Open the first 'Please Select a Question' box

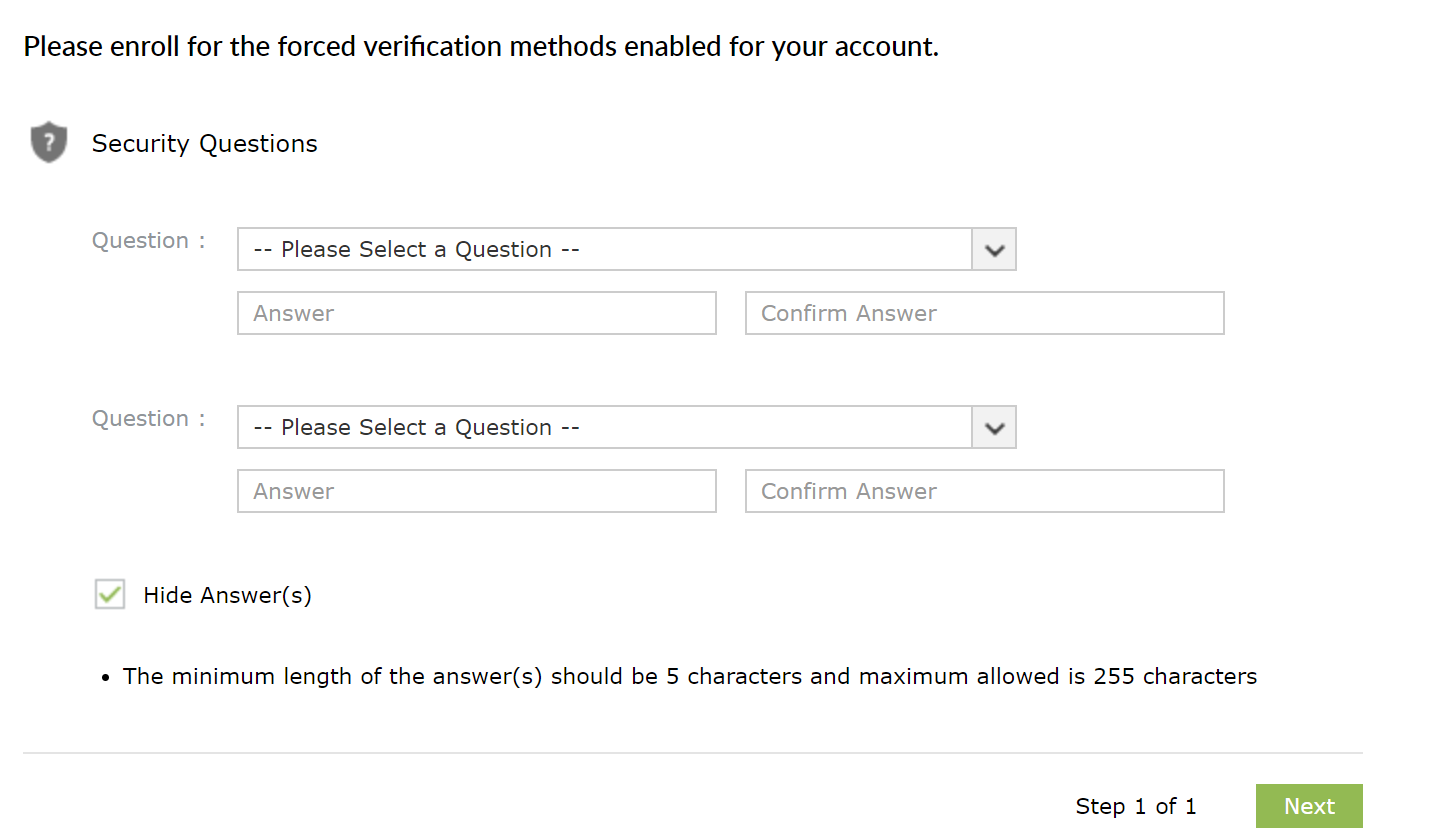pos(604,250)
